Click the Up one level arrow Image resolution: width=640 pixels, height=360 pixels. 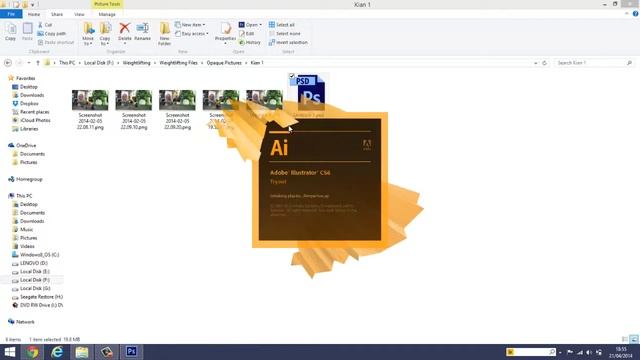(38, 63)
